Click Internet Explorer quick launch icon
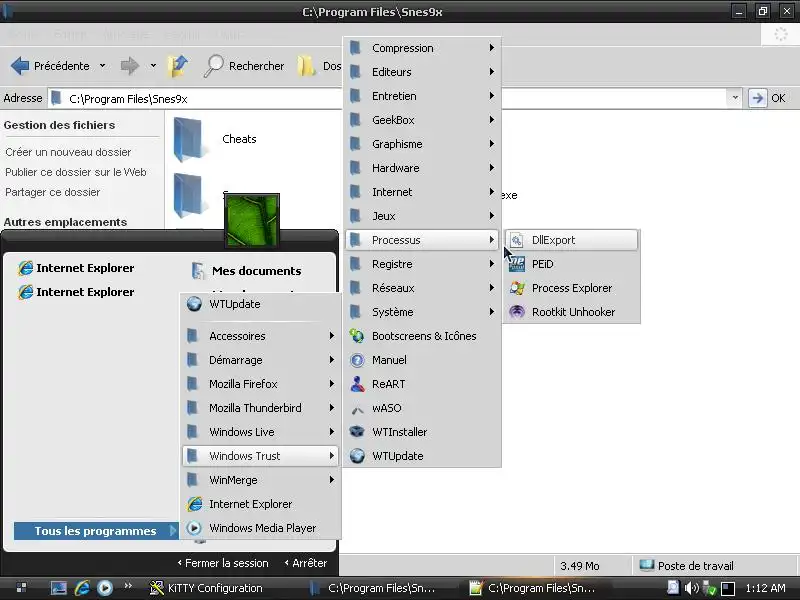This screenshot has height=600, width=800. tap(82, 588)
